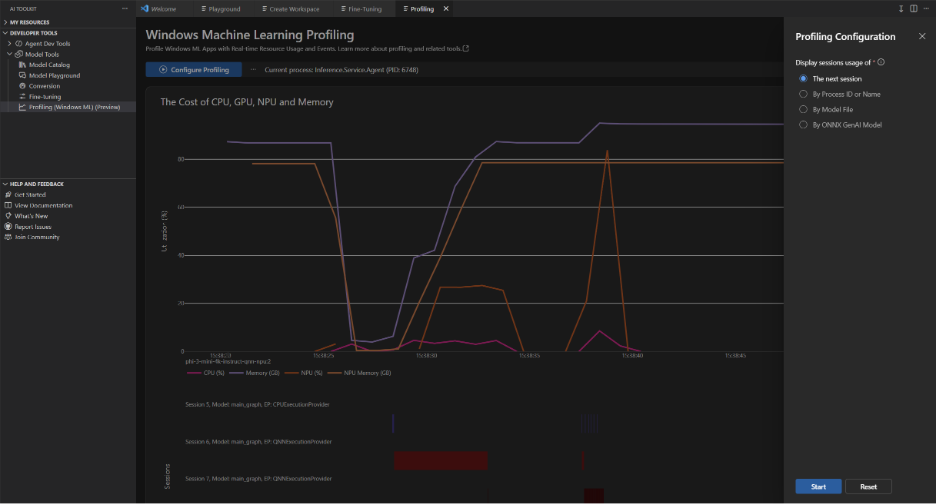
Task: Open AI Toolkit panel more actions ellipsis
Action: (125, 9)
